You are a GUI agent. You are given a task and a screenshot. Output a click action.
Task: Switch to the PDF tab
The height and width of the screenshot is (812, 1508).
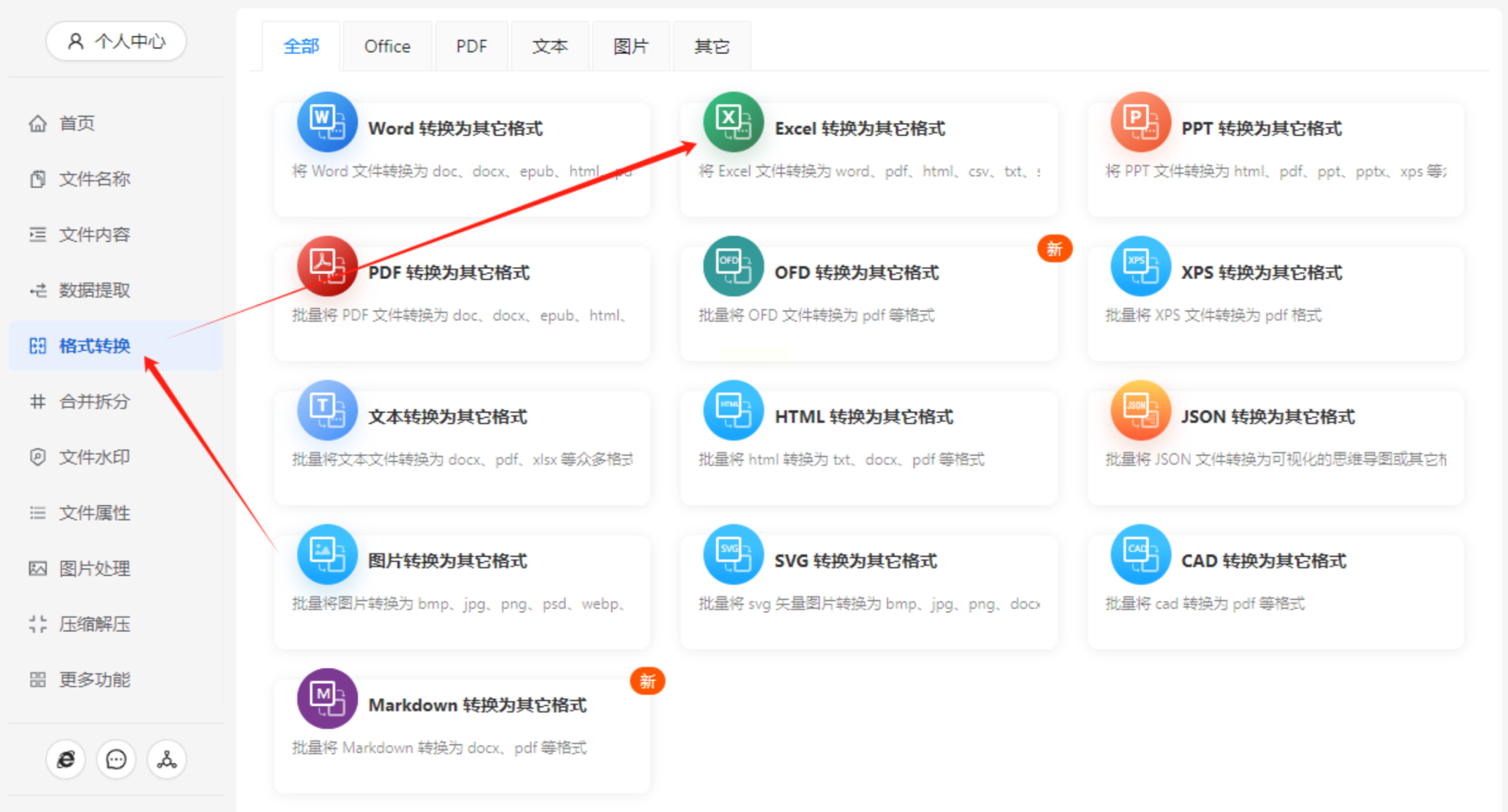pos(471,46)
